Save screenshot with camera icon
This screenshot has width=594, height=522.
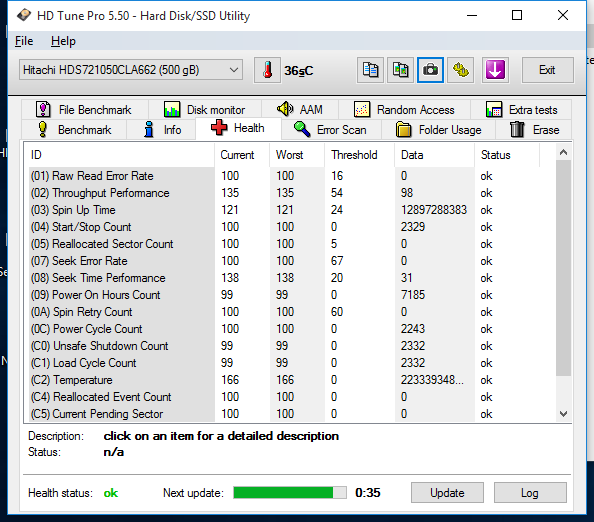[x=430, y=70]
